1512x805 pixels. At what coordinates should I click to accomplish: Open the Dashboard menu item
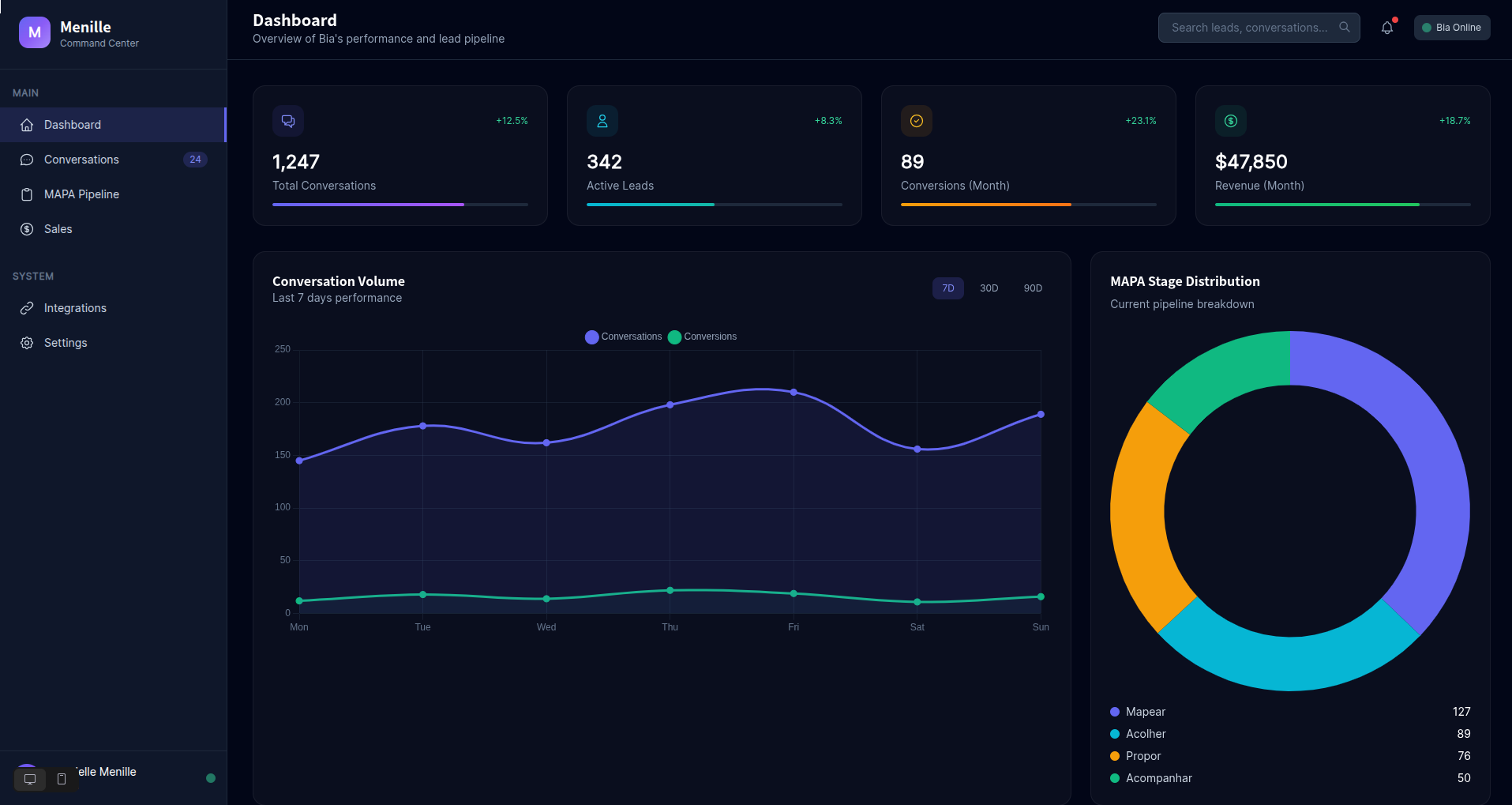113,125
